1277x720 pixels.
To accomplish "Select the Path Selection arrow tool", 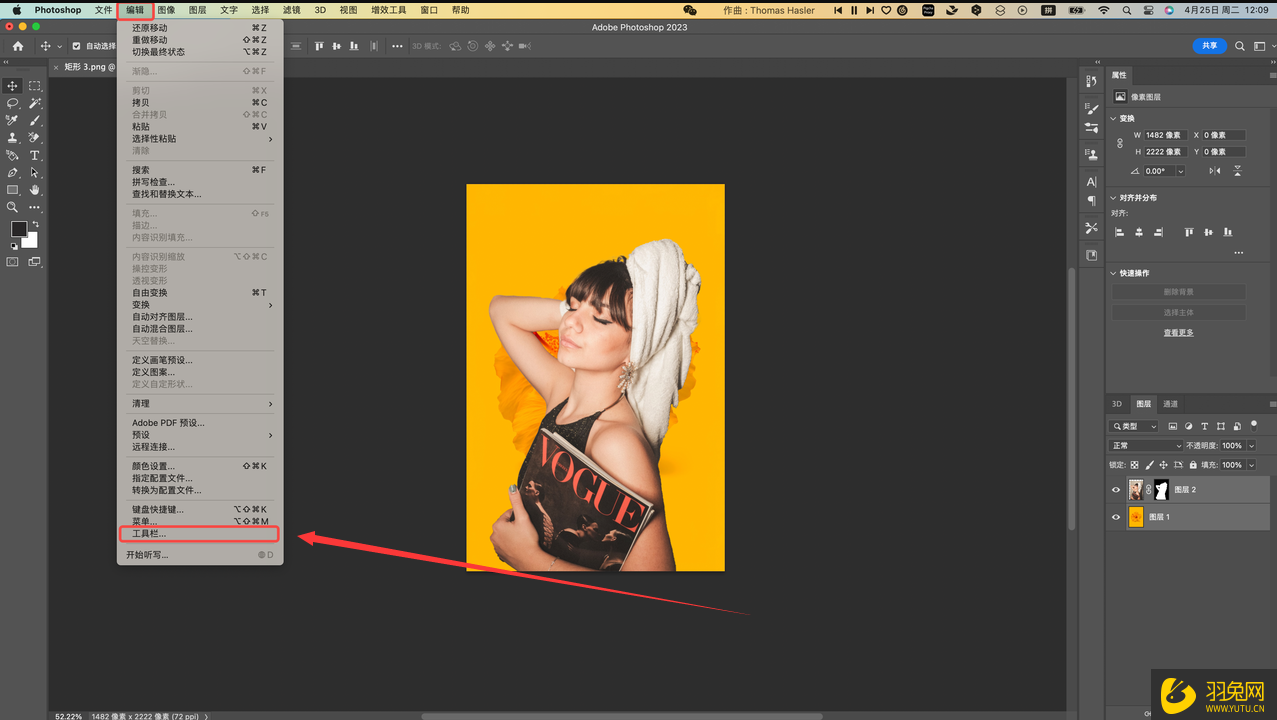I will click(35, 172).
